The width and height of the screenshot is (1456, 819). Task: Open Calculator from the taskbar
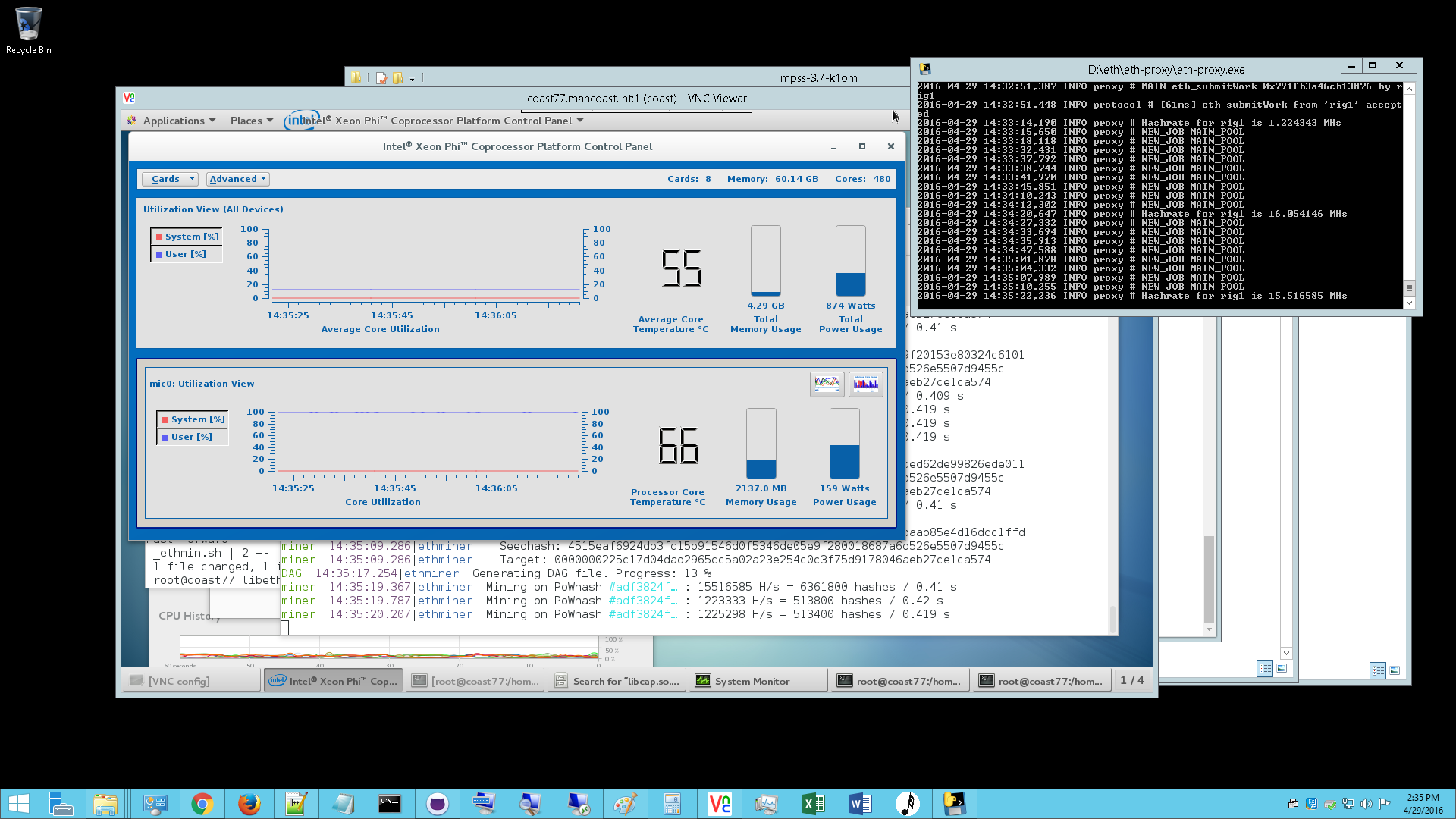click(672, 804)
